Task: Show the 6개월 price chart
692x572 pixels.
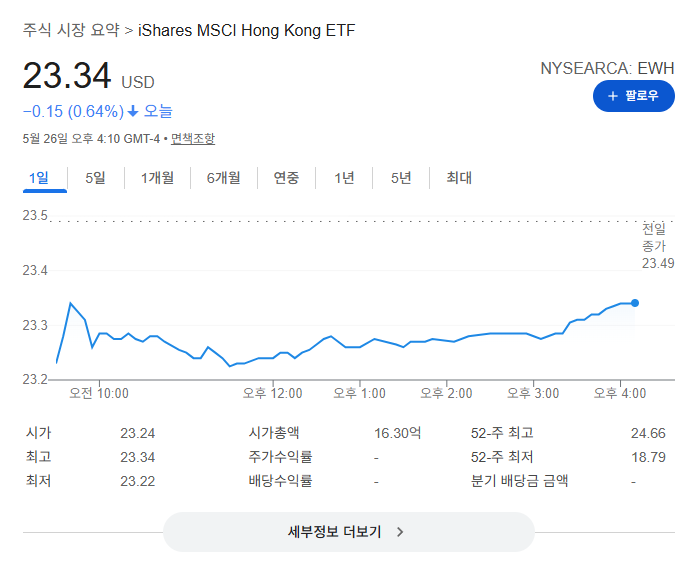Action: coord(224,178)
